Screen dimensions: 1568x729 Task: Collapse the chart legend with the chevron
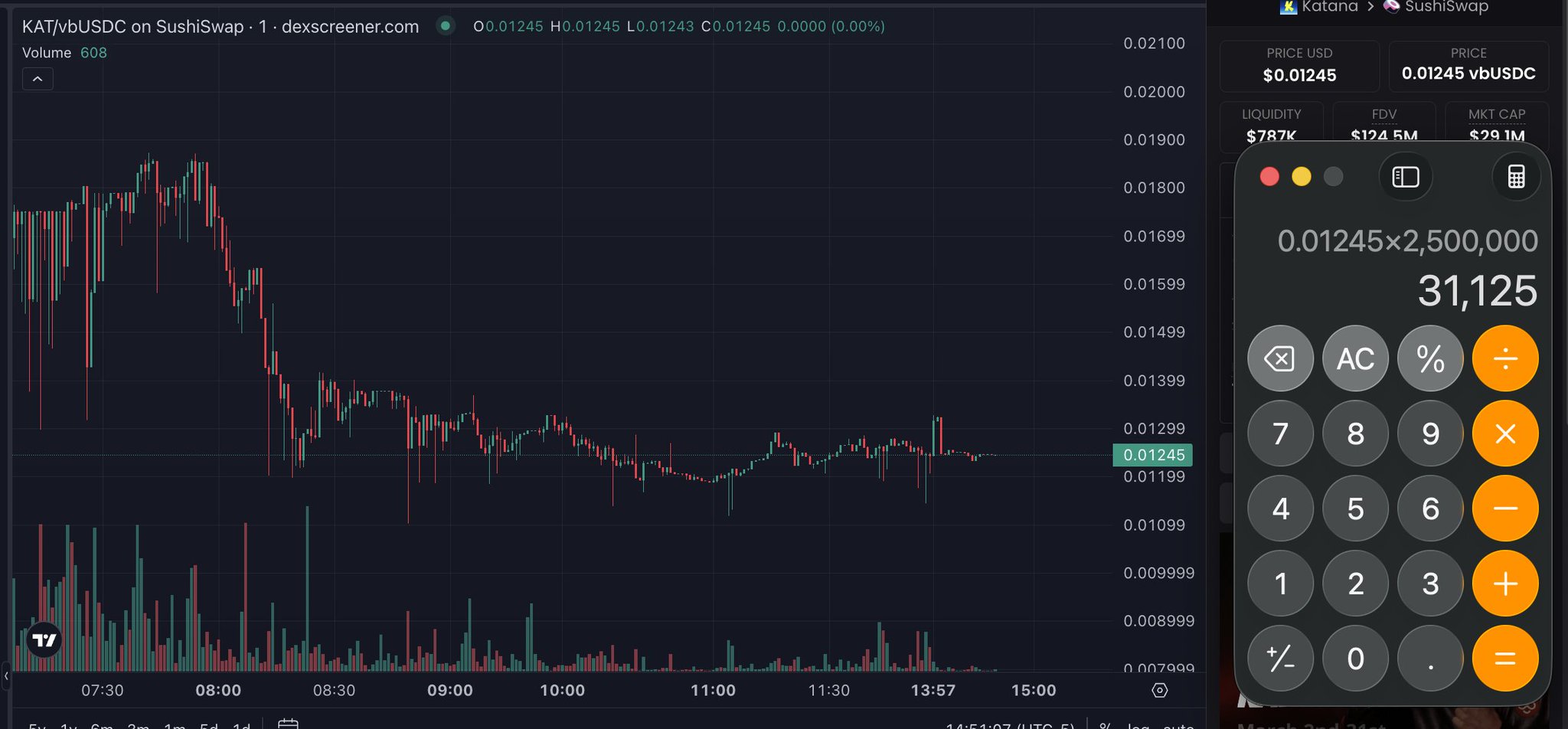[x=38, y=79]
